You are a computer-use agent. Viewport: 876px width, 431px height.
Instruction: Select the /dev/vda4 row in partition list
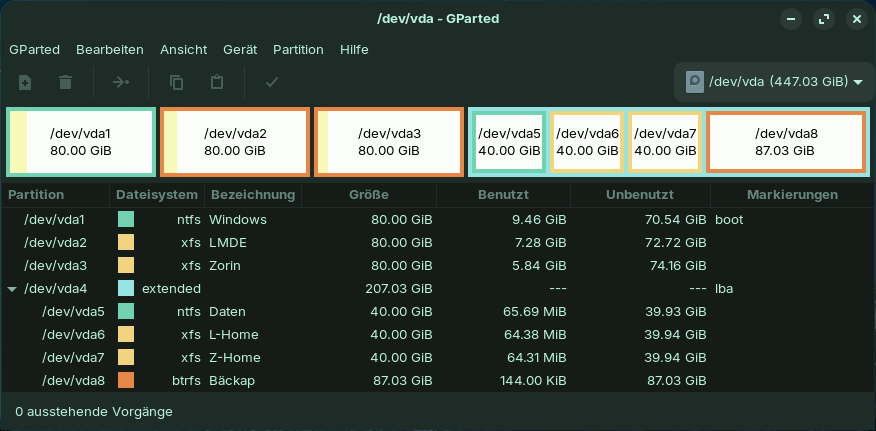tap(438, 288)
